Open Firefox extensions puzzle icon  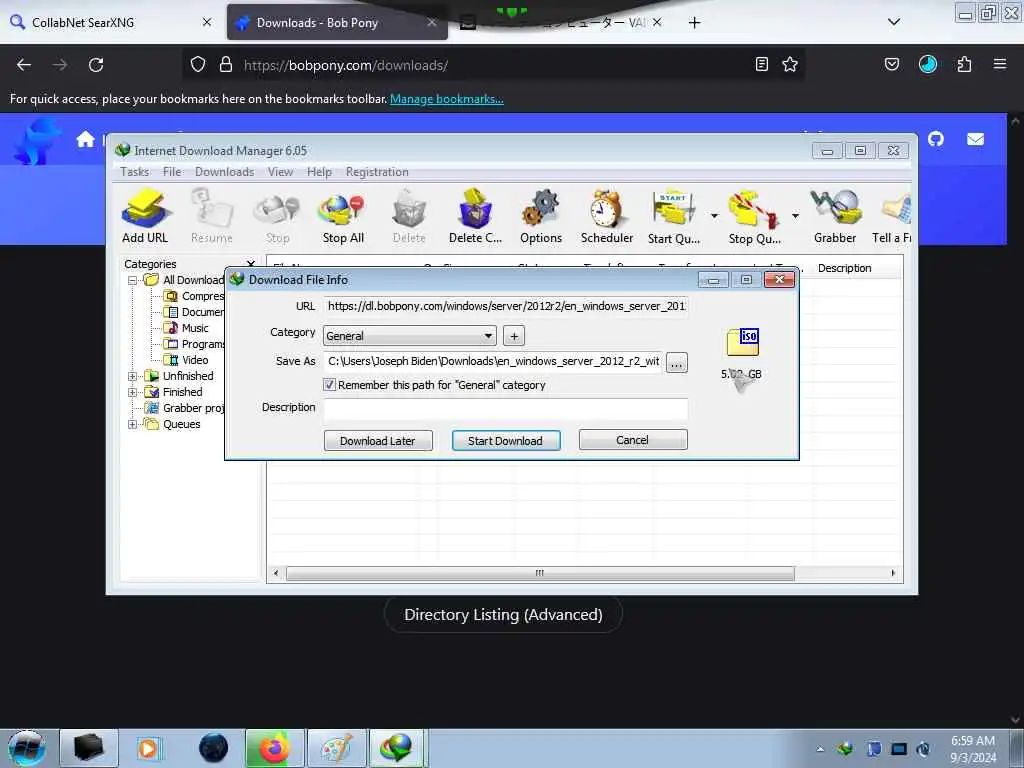(964, 65)
